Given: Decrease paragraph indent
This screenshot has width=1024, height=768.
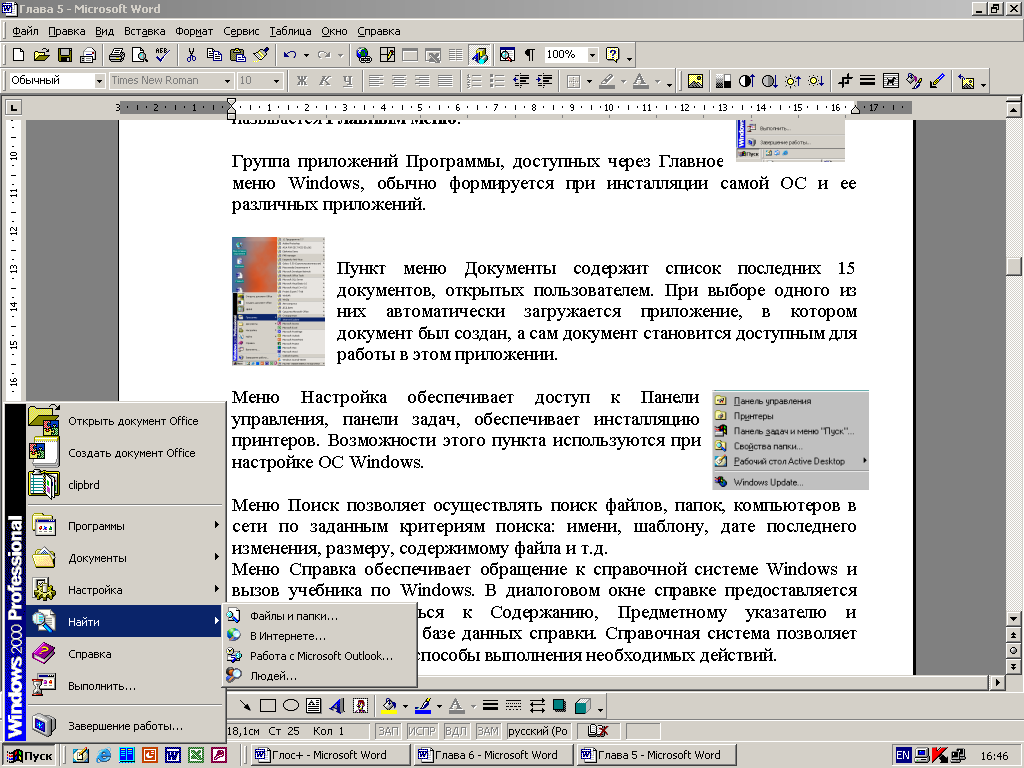Looking at the screenshot, I should (x=521, y=81).
